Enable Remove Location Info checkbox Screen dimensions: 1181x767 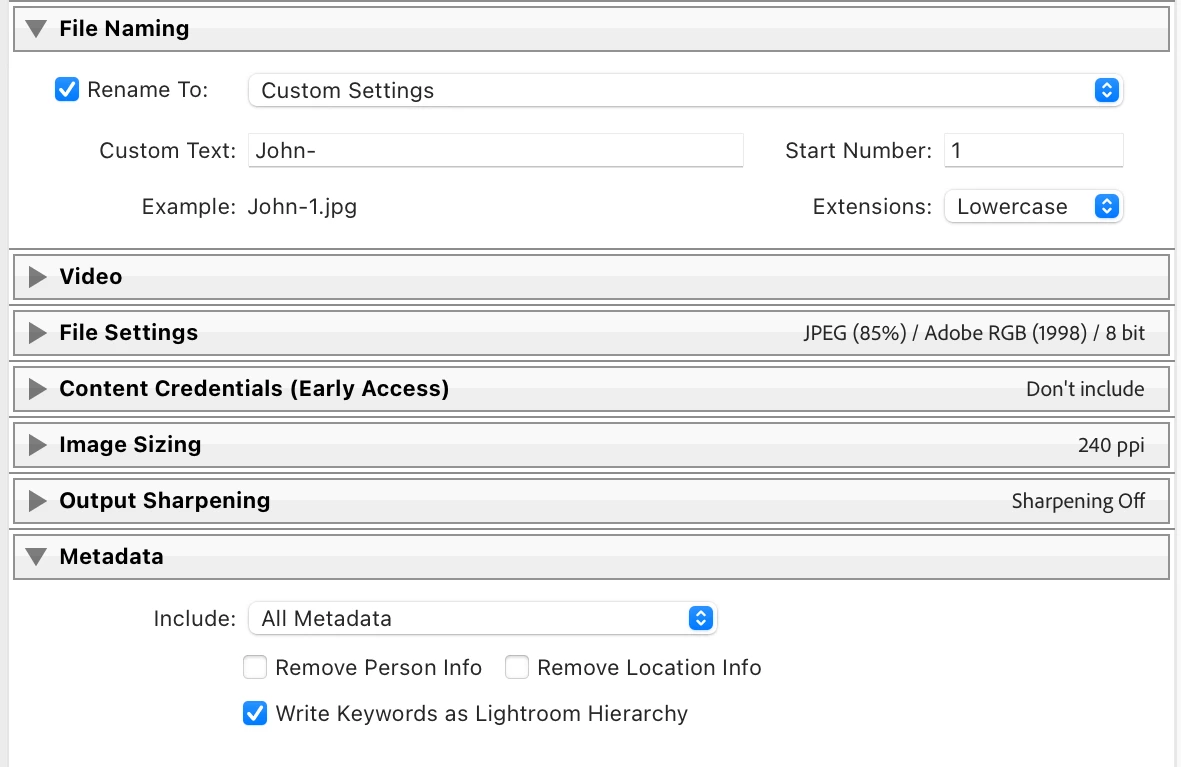click(x=517, y=668)
